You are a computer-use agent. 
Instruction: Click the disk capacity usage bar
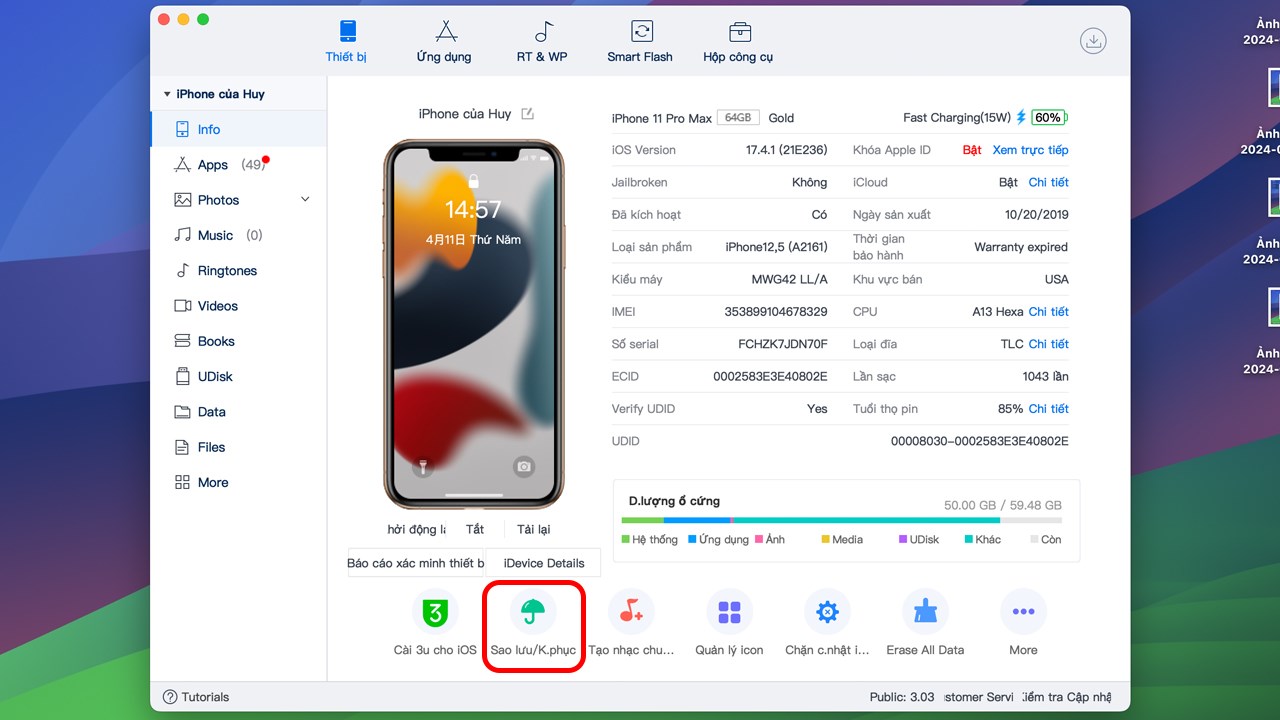tap(841, 520)
